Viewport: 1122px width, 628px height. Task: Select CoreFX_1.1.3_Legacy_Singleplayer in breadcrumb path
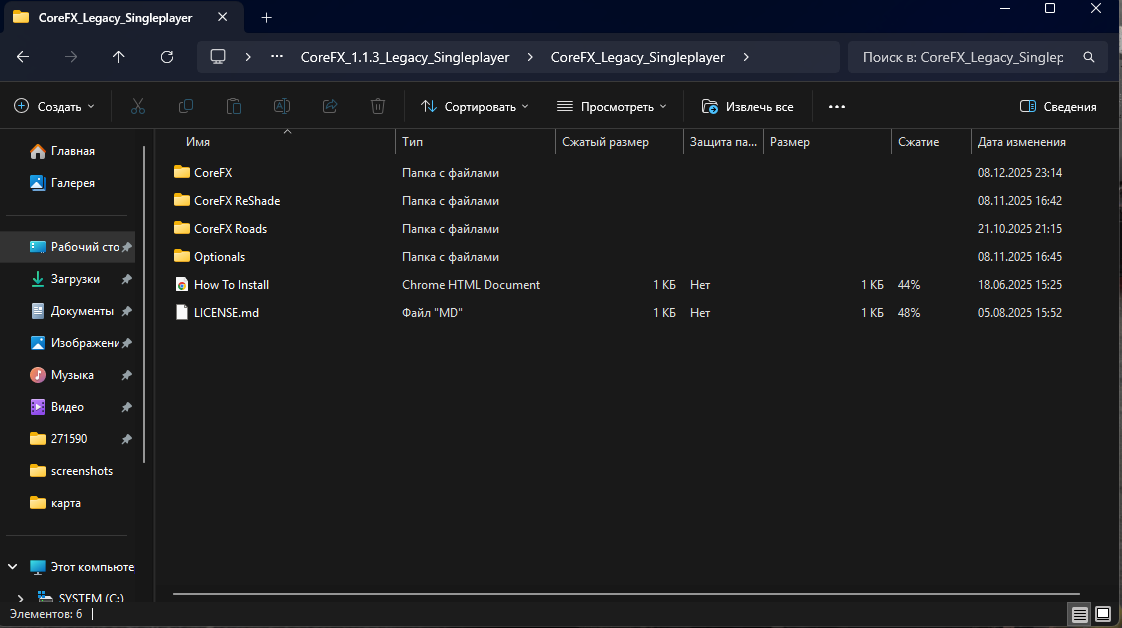[x=404, y=57]
